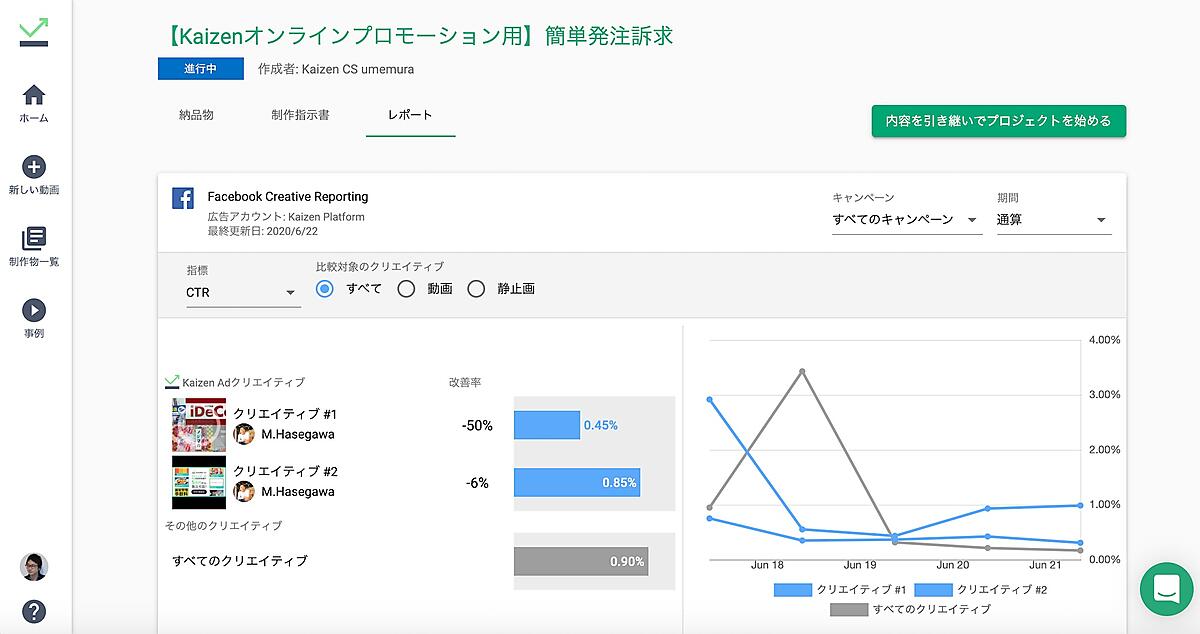
Task: Click the user avatar in sidebar
Action: [34, 567]
